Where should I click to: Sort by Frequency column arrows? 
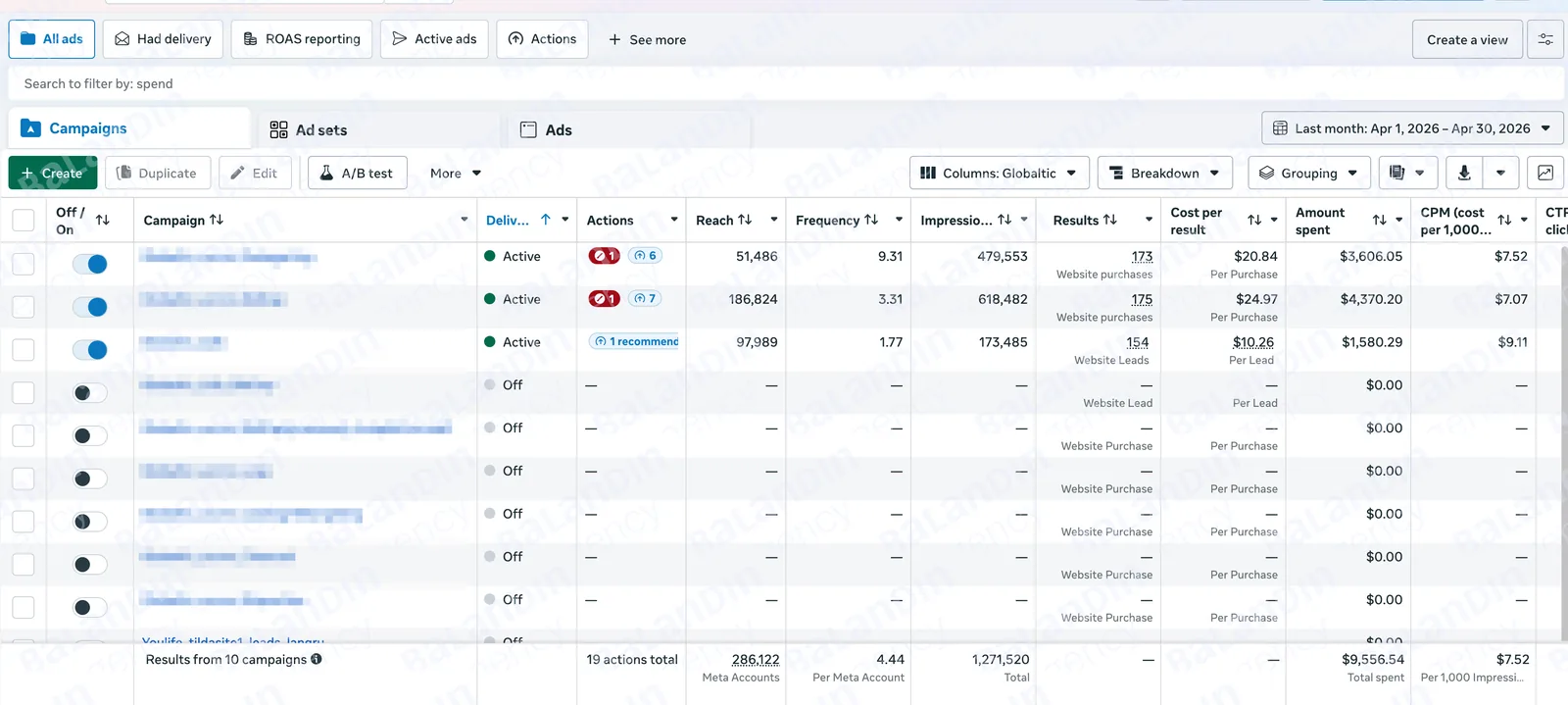(871, 220)
